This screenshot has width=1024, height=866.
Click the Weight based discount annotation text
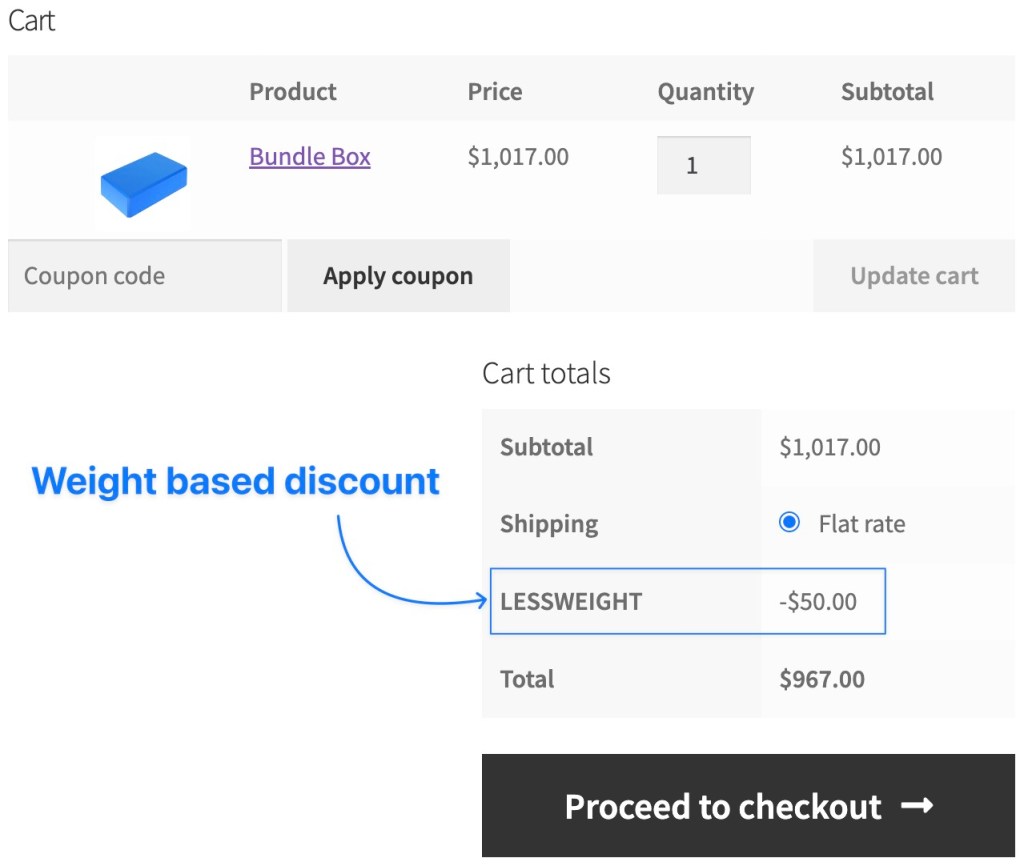click(x=236, y=481)
